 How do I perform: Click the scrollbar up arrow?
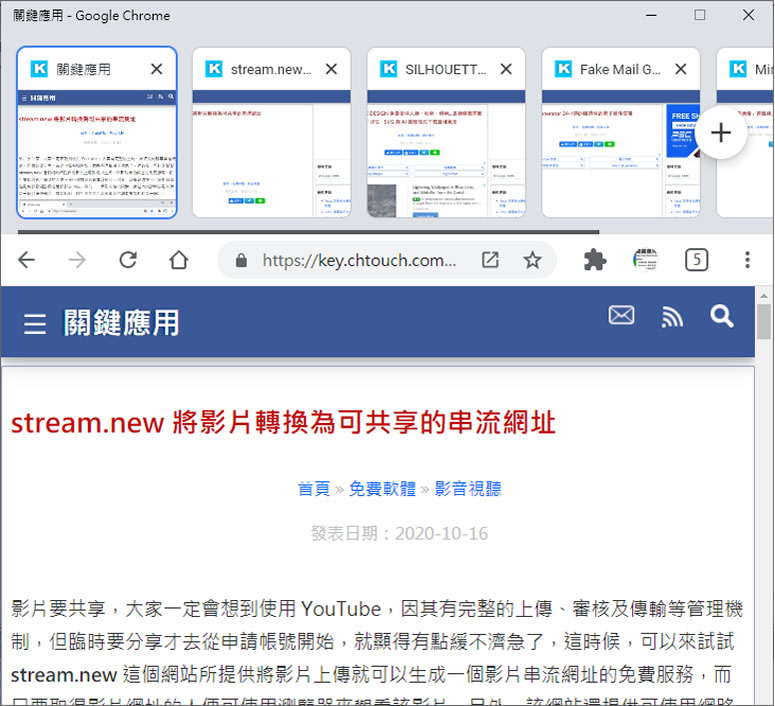[x=764, y=296]
